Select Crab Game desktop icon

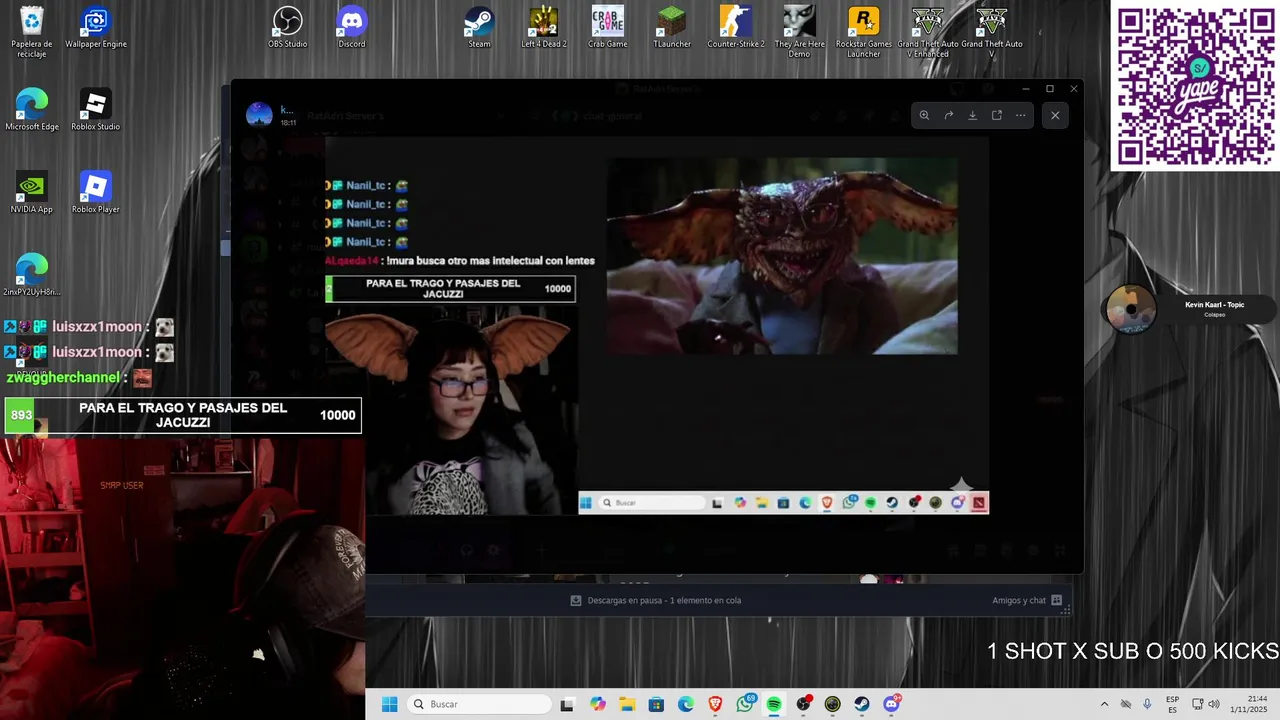(608, 28)
